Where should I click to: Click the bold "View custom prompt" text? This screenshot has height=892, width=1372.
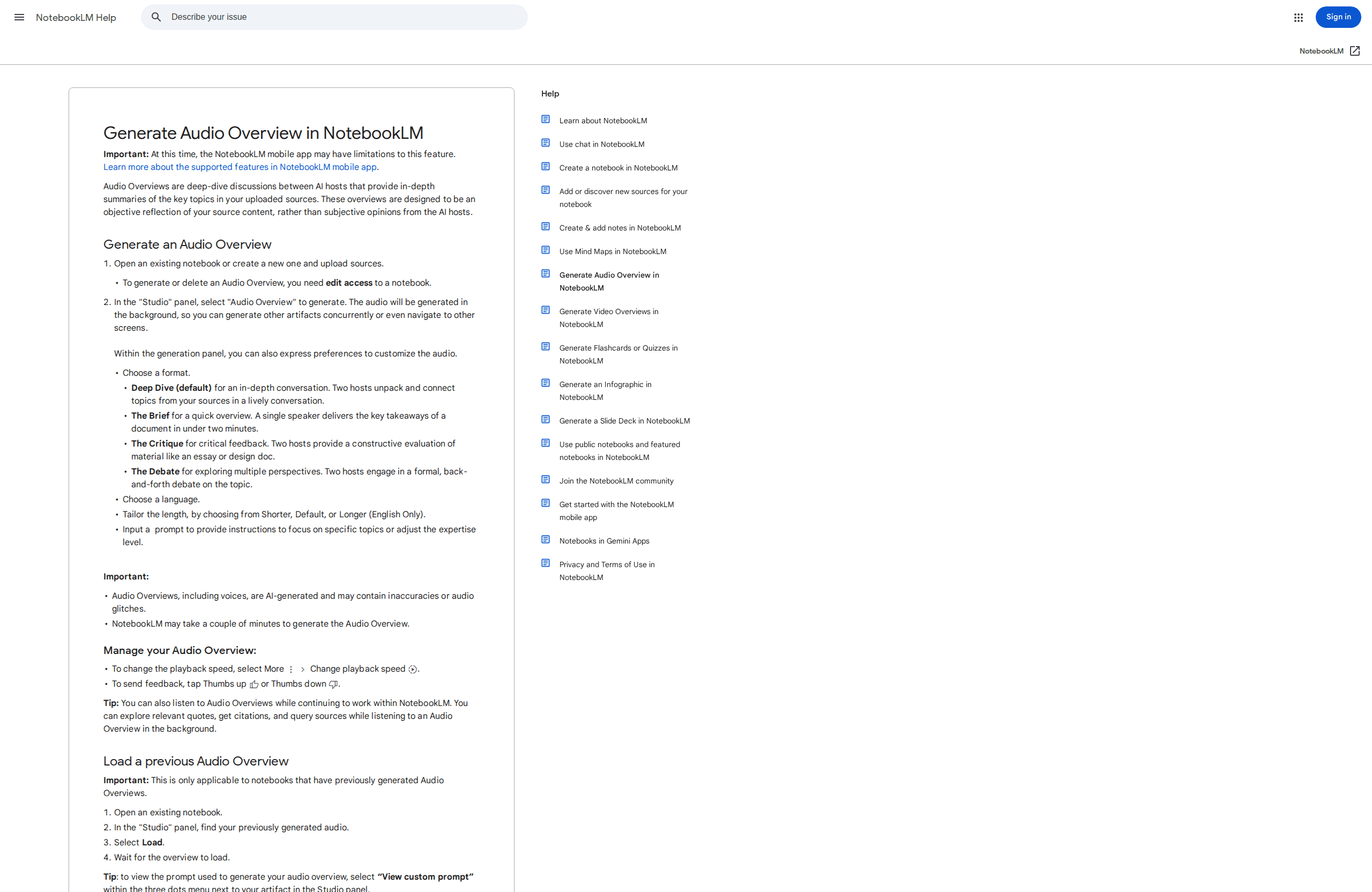pyautogui.click(x=426, y=877)
